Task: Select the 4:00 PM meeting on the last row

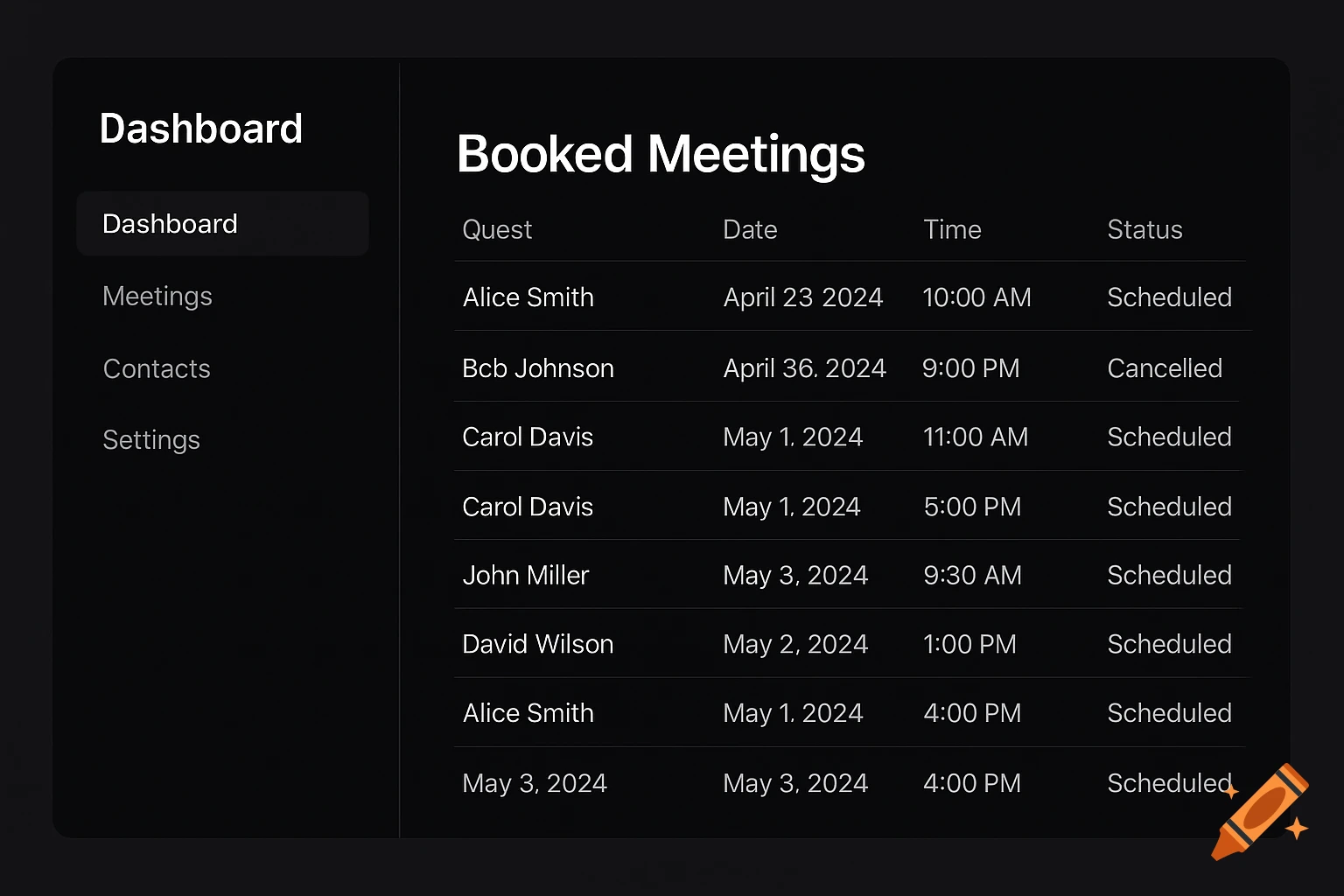Action: [x=972, y=783]
